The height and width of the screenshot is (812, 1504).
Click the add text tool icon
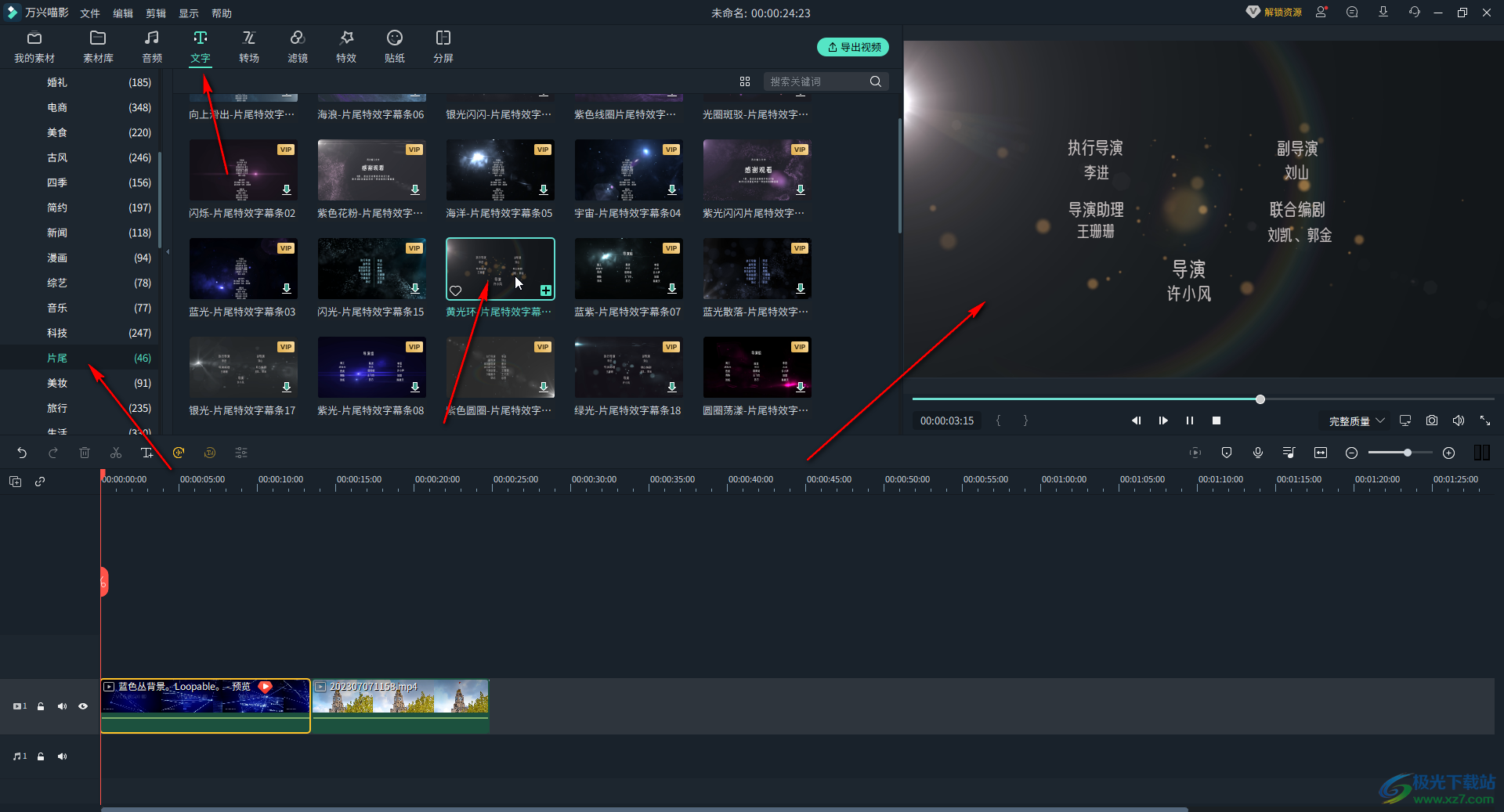point(147,453)
